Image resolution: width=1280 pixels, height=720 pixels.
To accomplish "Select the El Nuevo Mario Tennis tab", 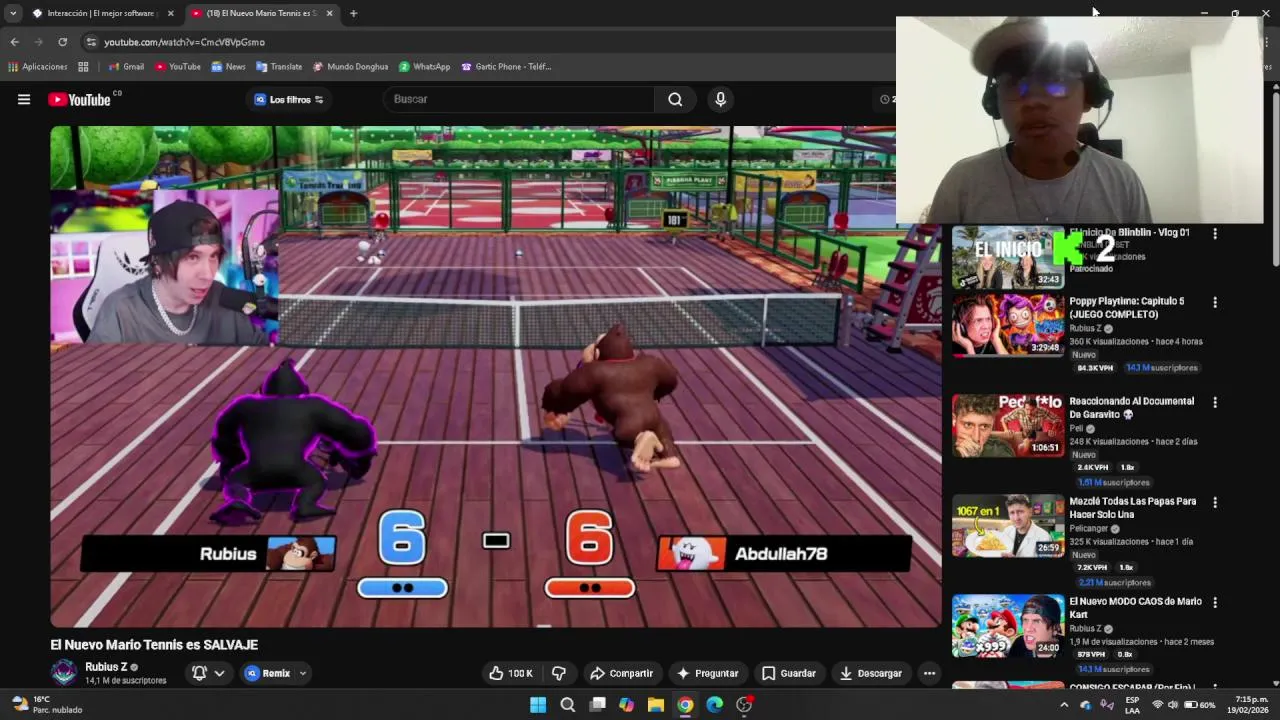I will 262,13.
